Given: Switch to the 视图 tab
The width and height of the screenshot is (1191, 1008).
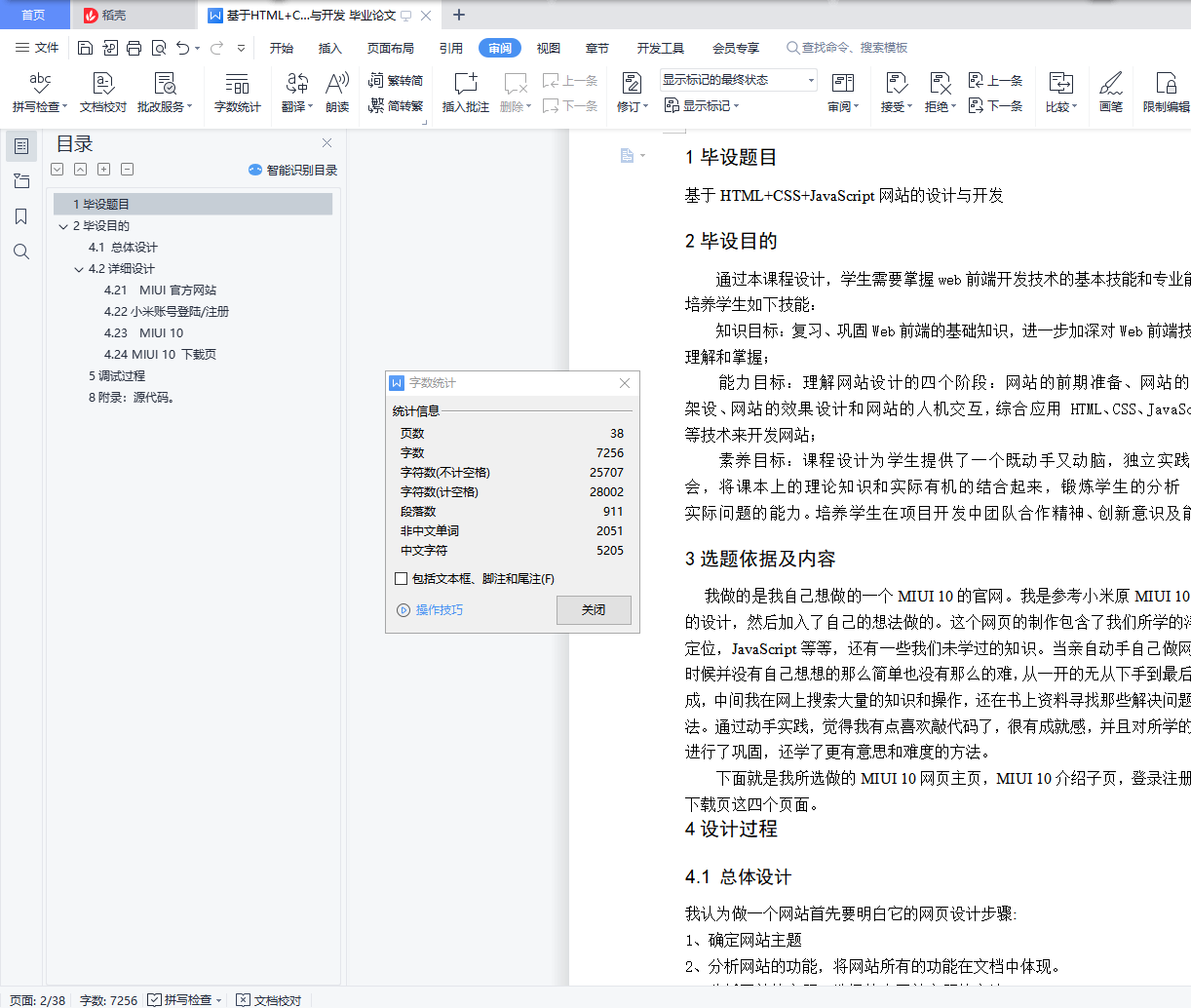Looking at the screenshot, I should (x=549, y=48).
